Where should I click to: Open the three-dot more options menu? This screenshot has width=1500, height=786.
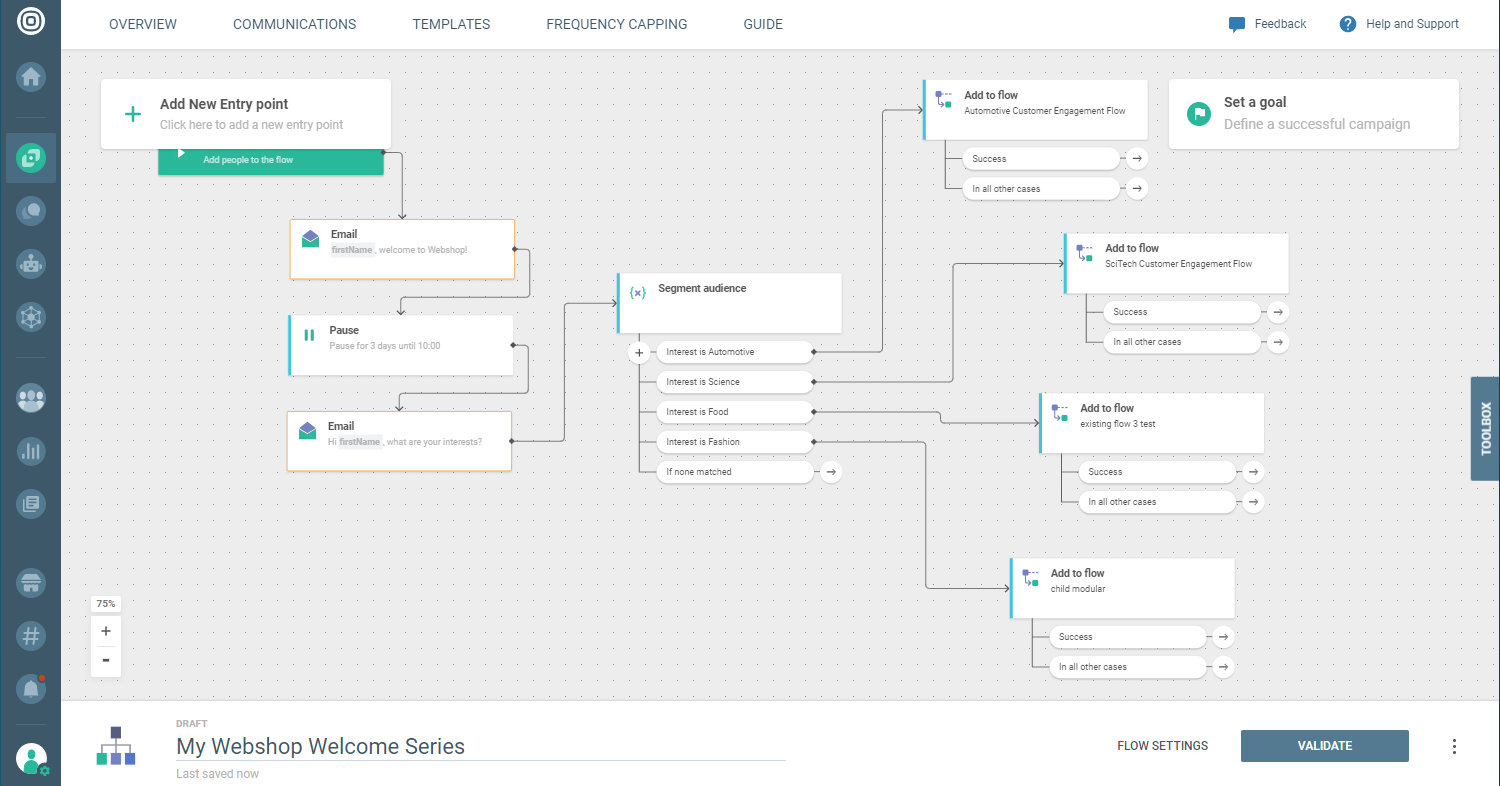1454,746
